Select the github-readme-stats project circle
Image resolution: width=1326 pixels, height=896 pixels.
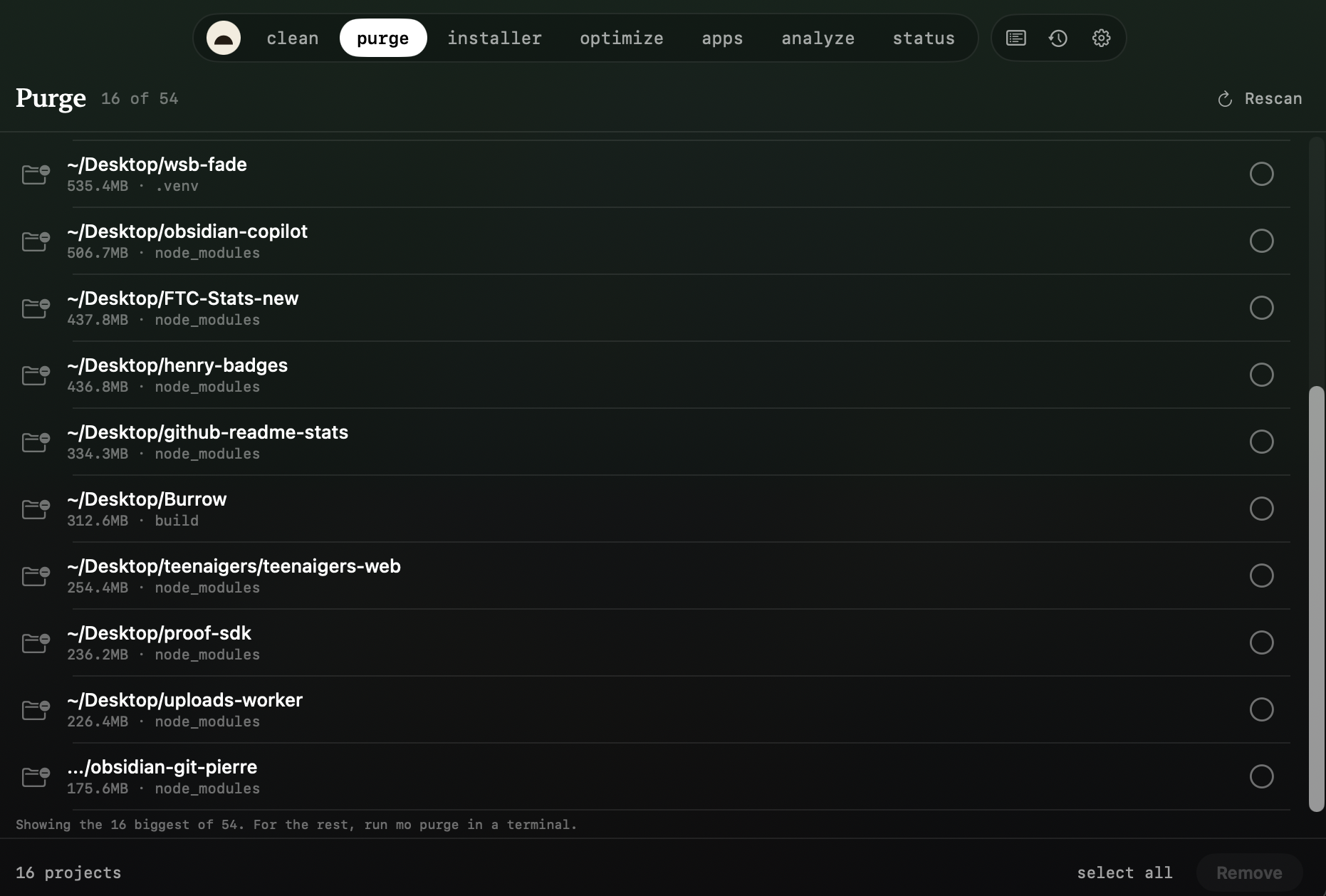pos(1261,442)
